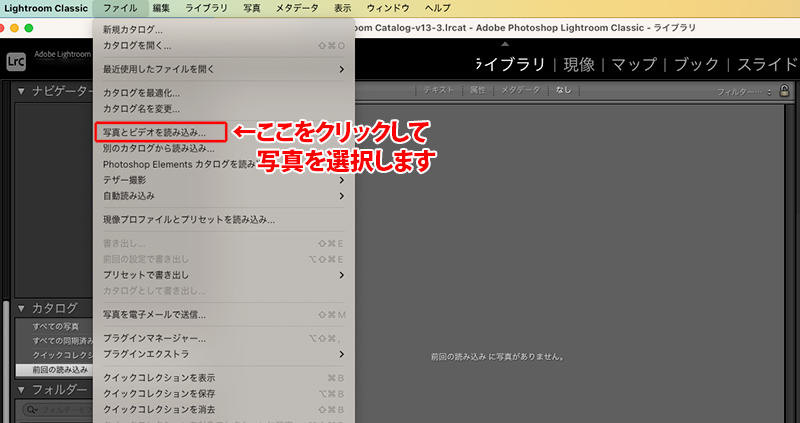Image resolution: width=800 pixels, height=423 pixels.
Task: Choose クイックコレクションを消去 entry
Action: point(223,410)
